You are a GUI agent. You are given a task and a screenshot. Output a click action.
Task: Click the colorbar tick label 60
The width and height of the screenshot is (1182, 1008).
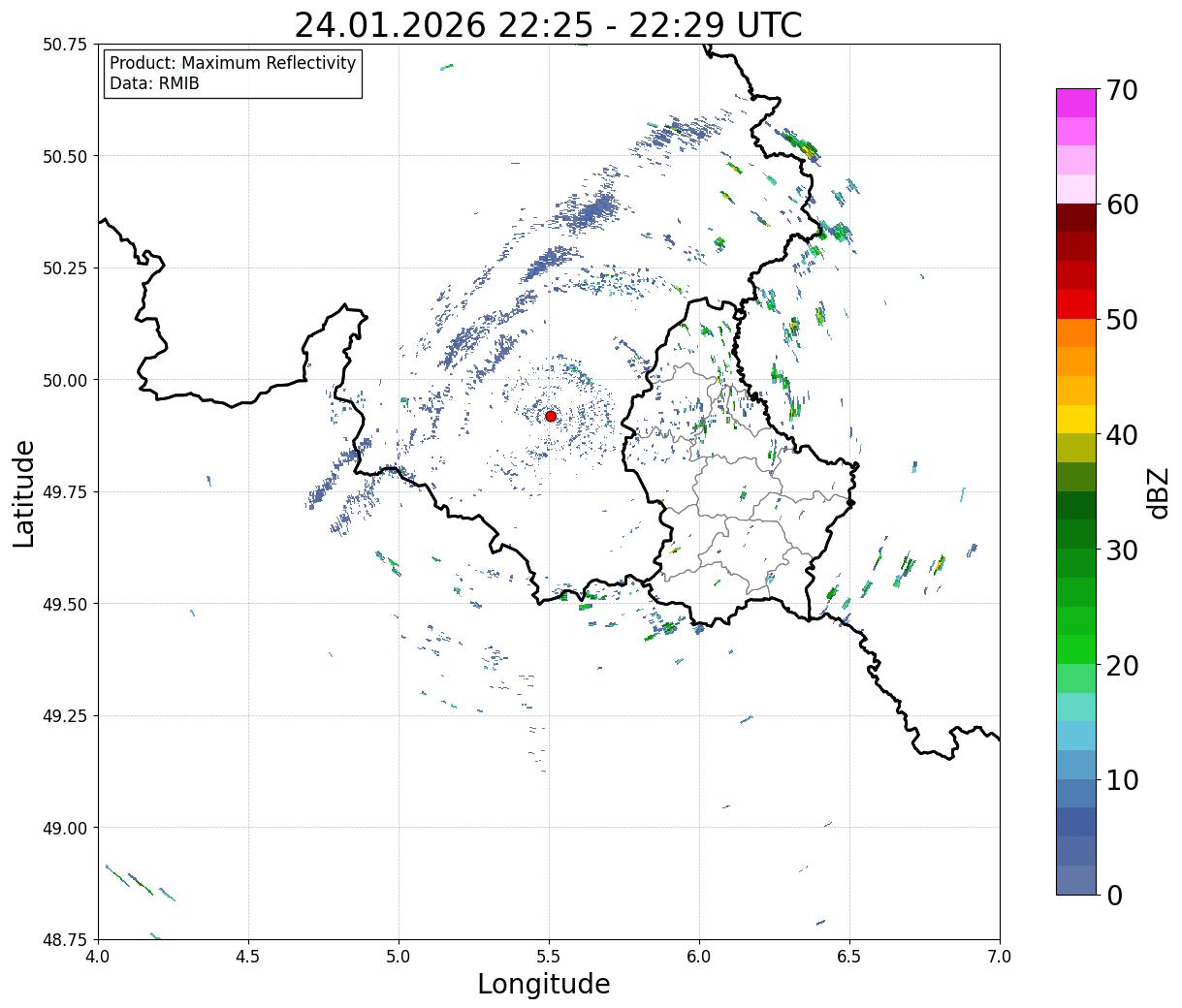[x=1122, y=205]
